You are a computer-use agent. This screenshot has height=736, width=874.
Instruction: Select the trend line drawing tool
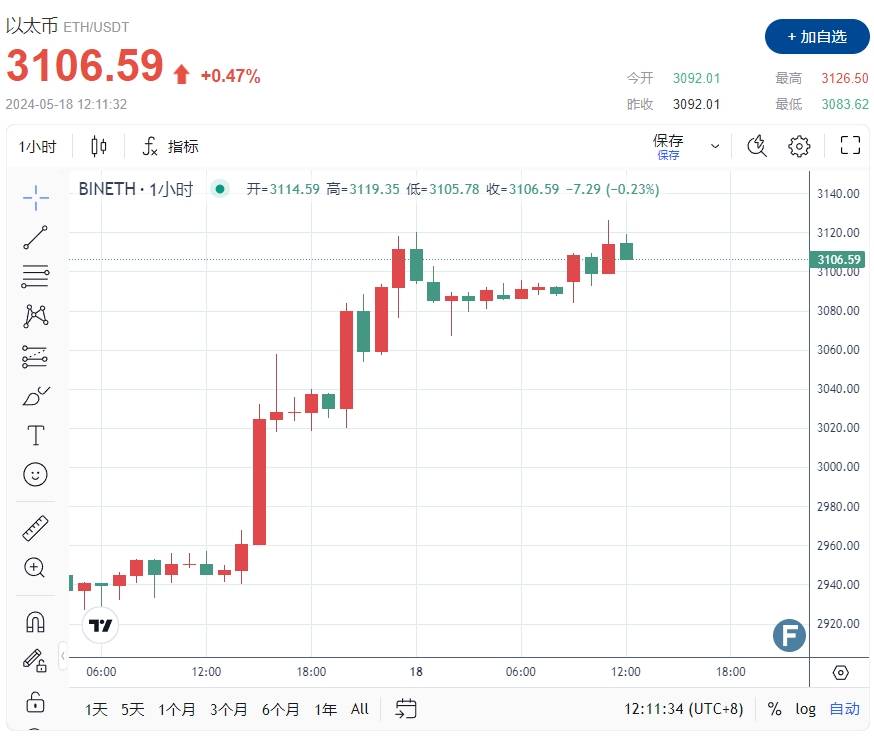pyautogui.click(x=35, y=237)
